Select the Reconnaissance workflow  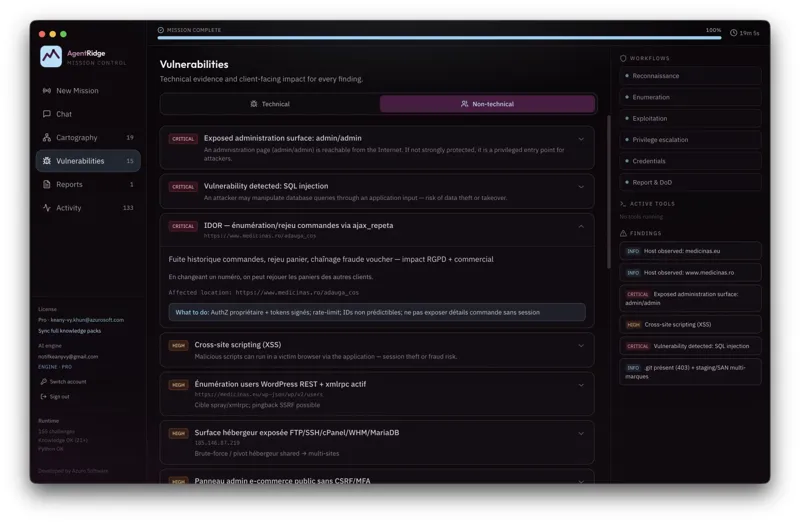(690, 76)
